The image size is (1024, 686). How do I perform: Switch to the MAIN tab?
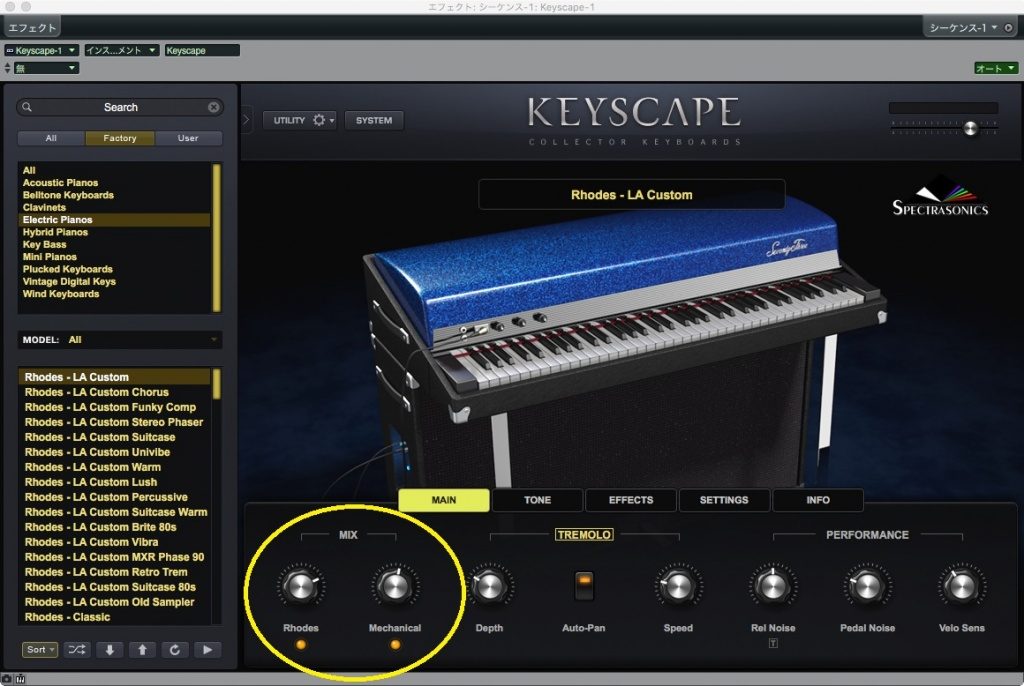pos(444,500)
